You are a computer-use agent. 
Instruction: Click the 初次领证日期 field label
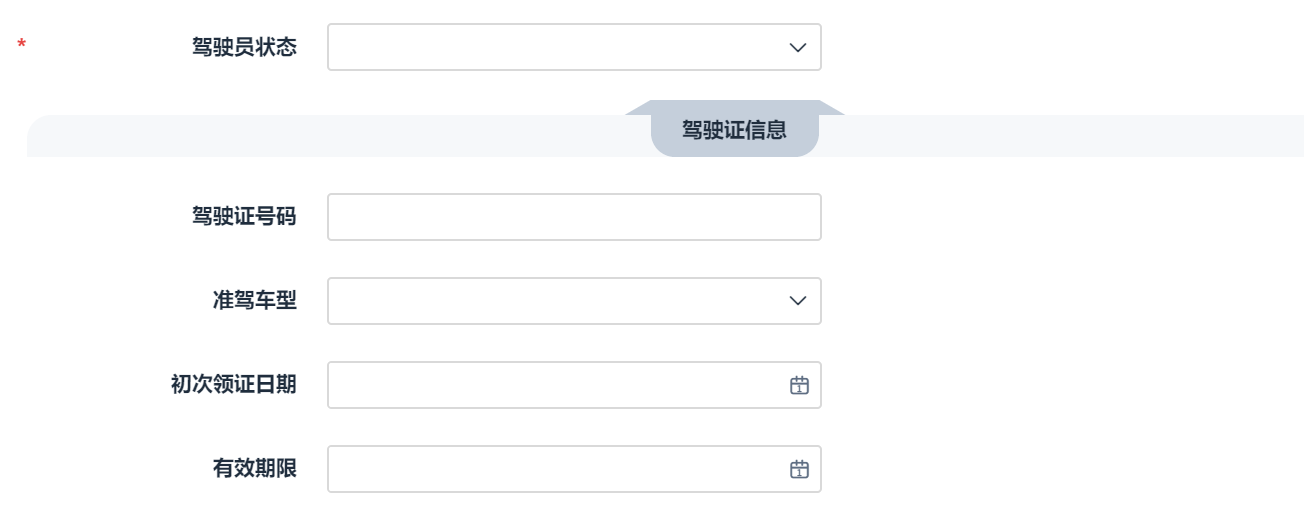234,385
